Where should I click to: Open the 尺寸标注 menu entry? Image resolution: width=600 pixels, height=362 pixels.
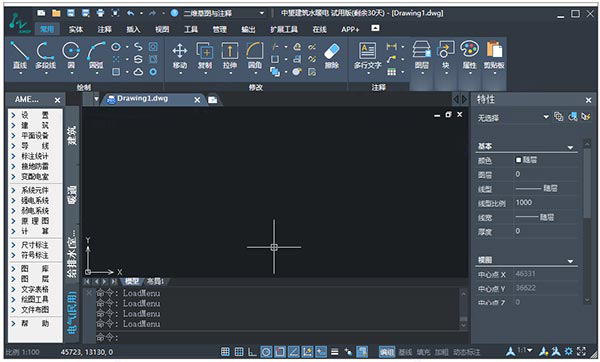[35, 245]
